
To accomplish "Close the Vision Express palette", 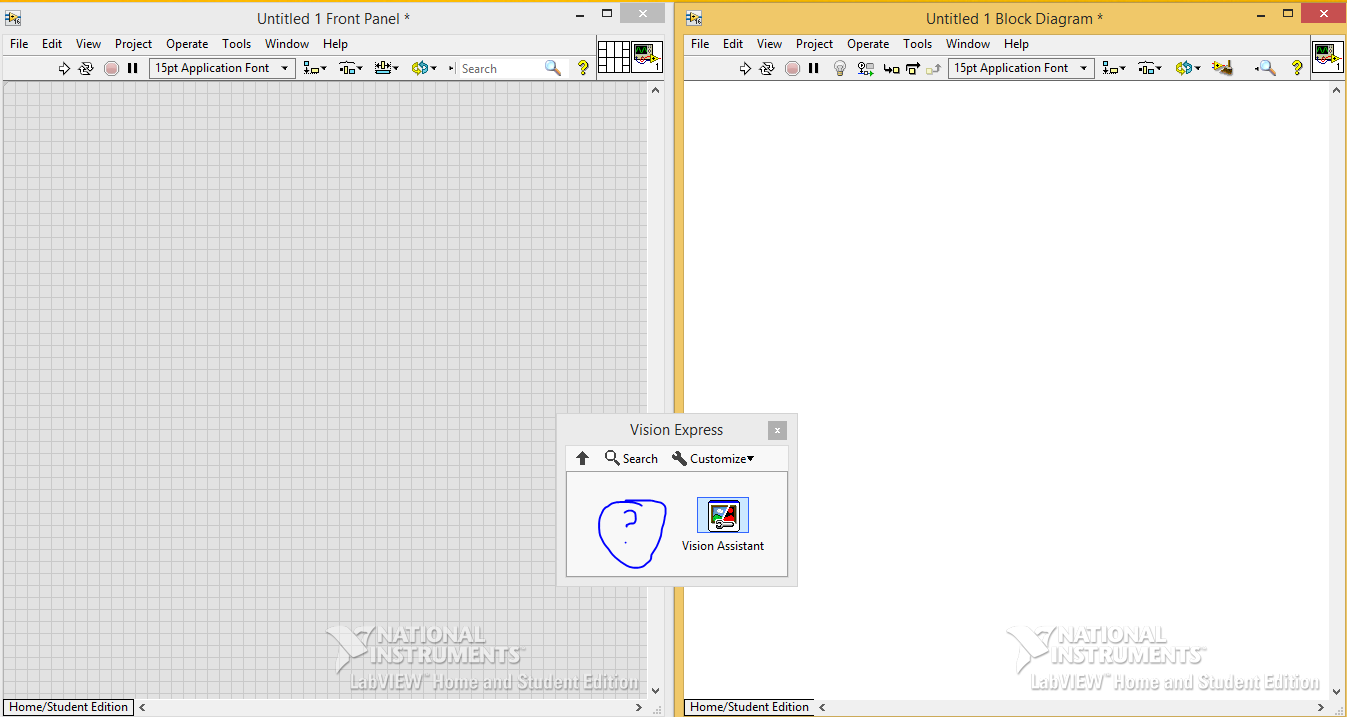I will (x=777, y=430).
